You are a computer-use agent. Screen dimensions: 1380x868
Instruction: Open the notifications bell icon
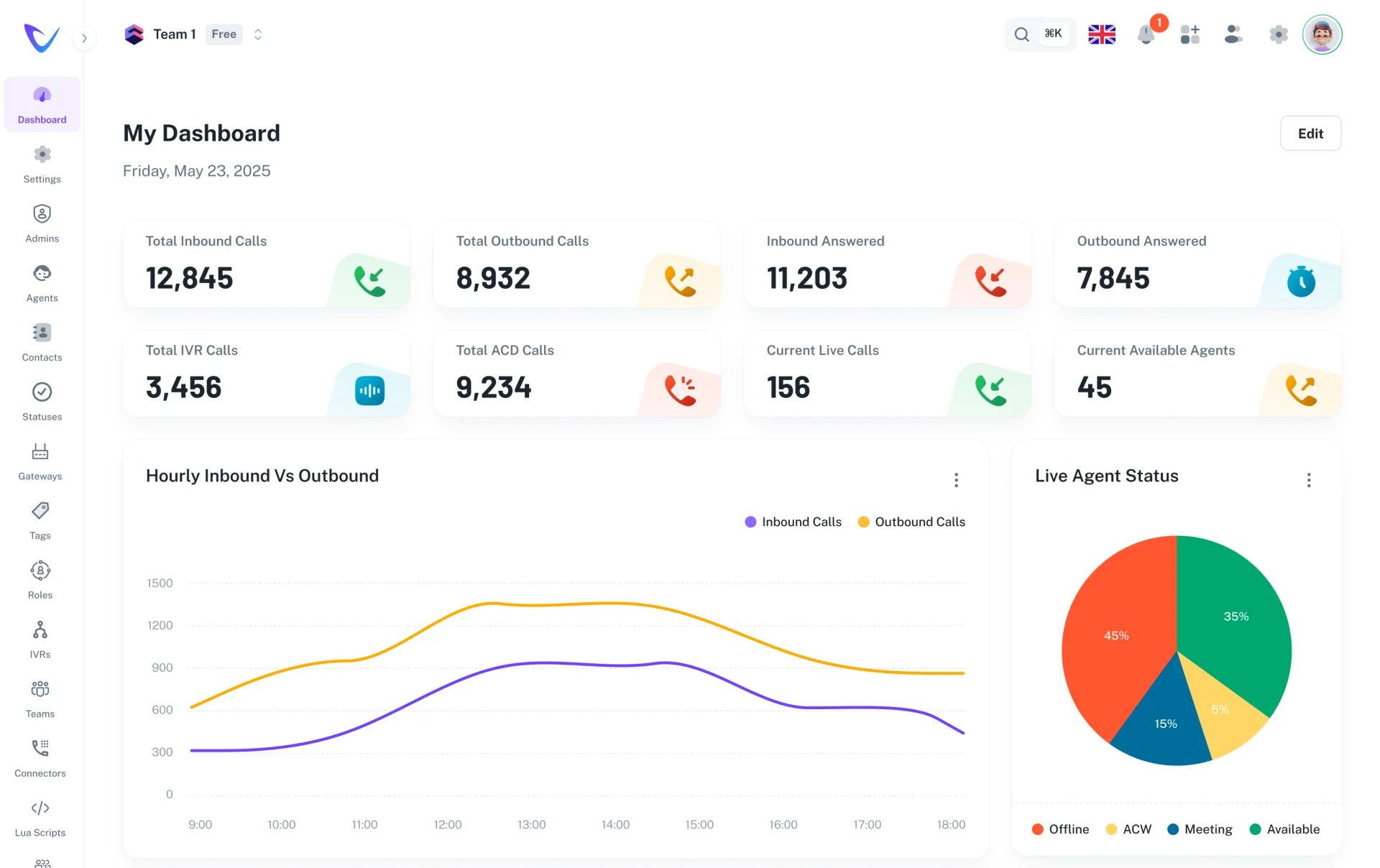pyautogui.click(x=1146, y=34)
